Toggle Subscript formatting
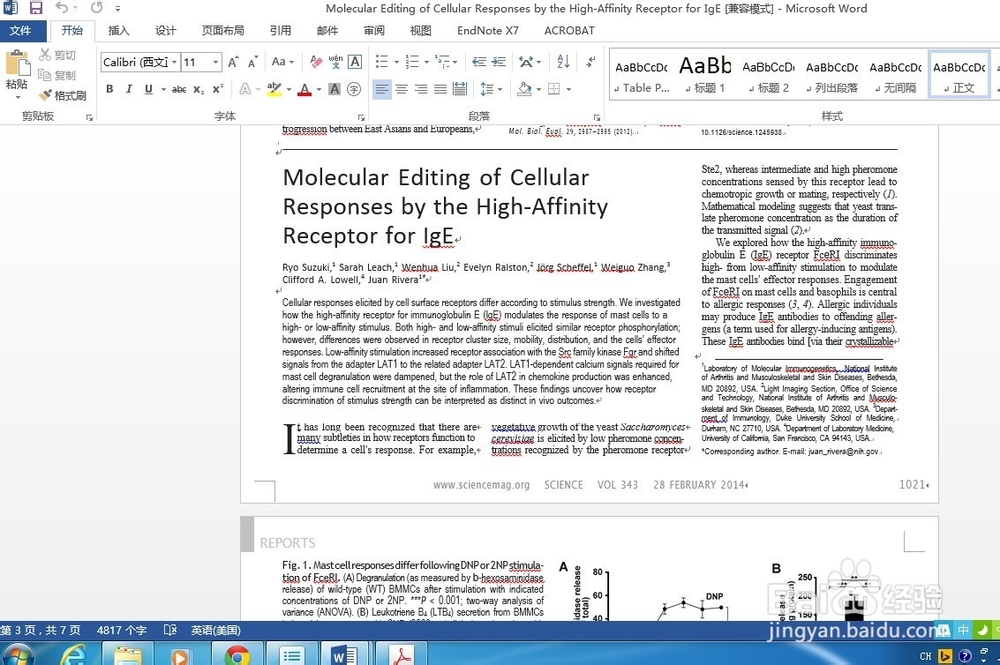The image size is (1000, 665). pyautogui.click(x=198, y=89)
